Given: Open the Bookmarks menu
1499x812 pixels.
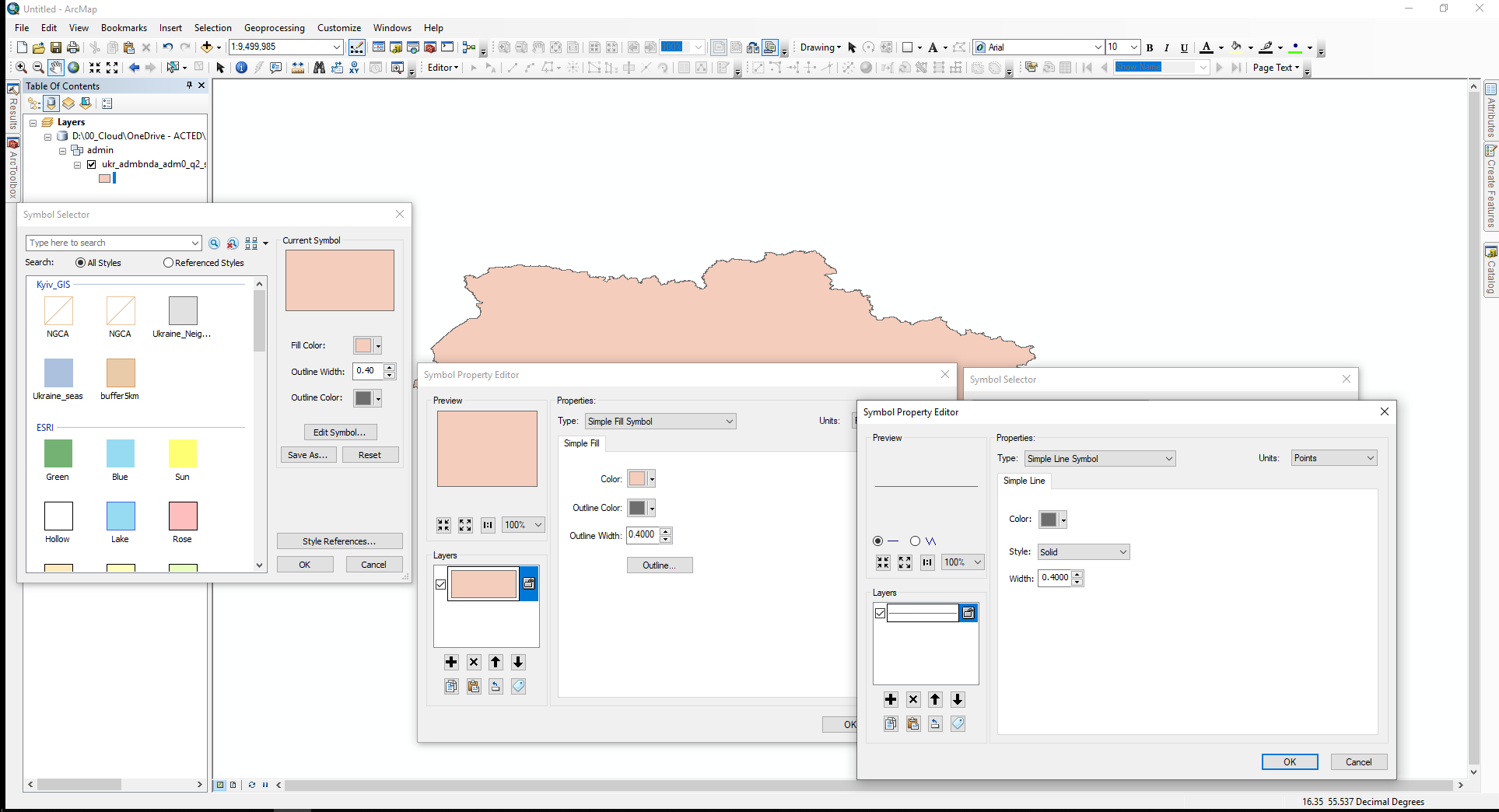Looking at the screenshot, I should point(124,28).
